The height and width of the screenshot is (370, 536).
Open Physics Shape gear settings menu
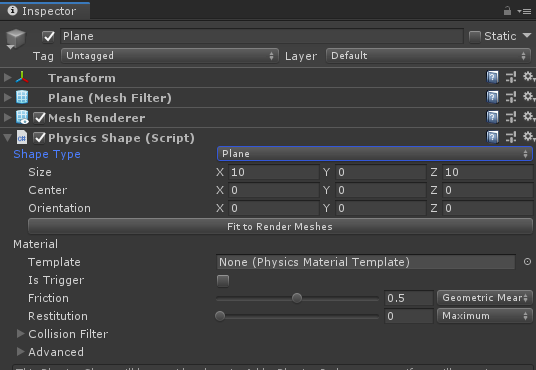(x=529, y=137)
